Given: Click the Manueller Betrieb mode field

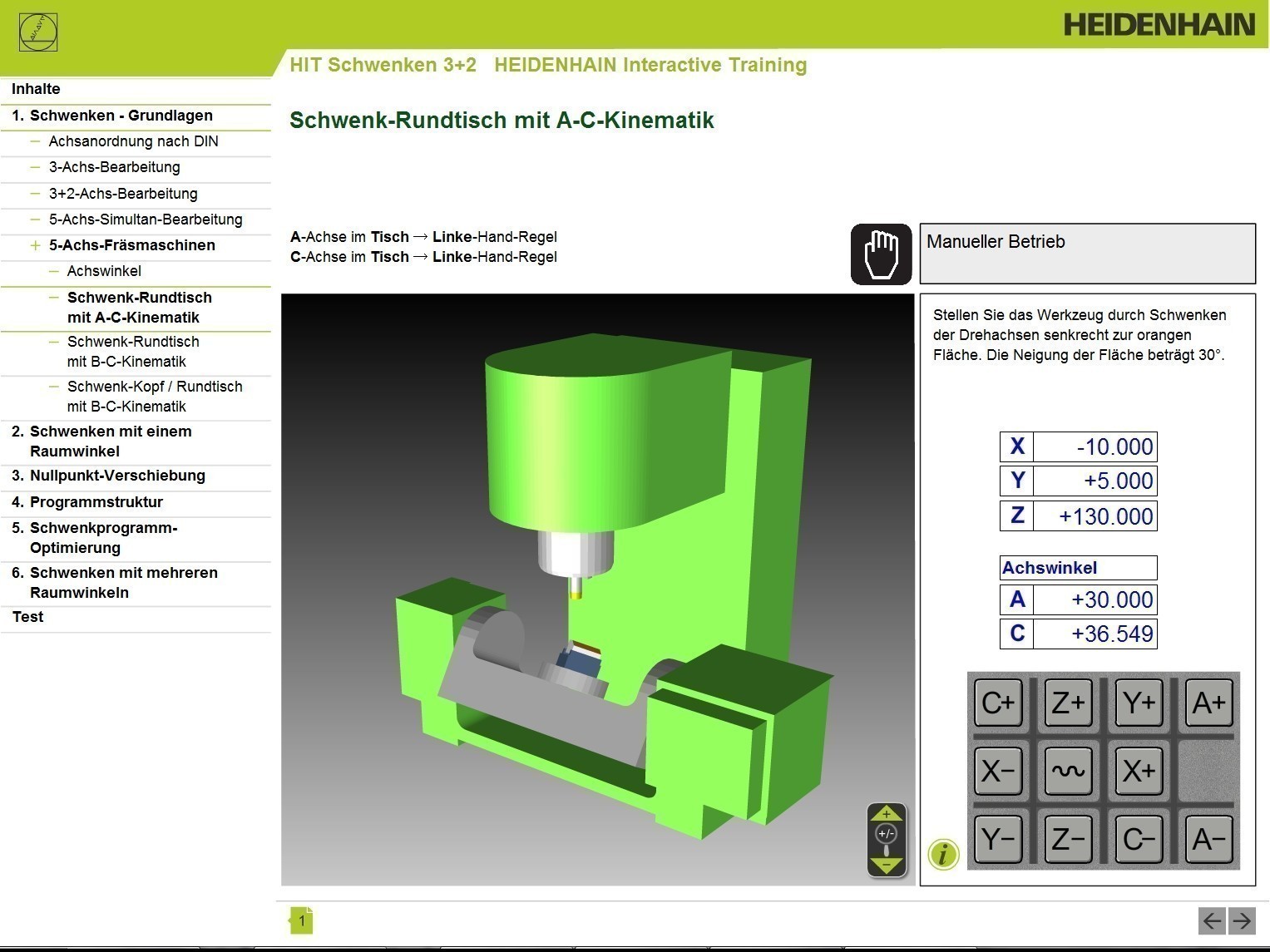Looking at the screenshot, I should coord(1087,254).
